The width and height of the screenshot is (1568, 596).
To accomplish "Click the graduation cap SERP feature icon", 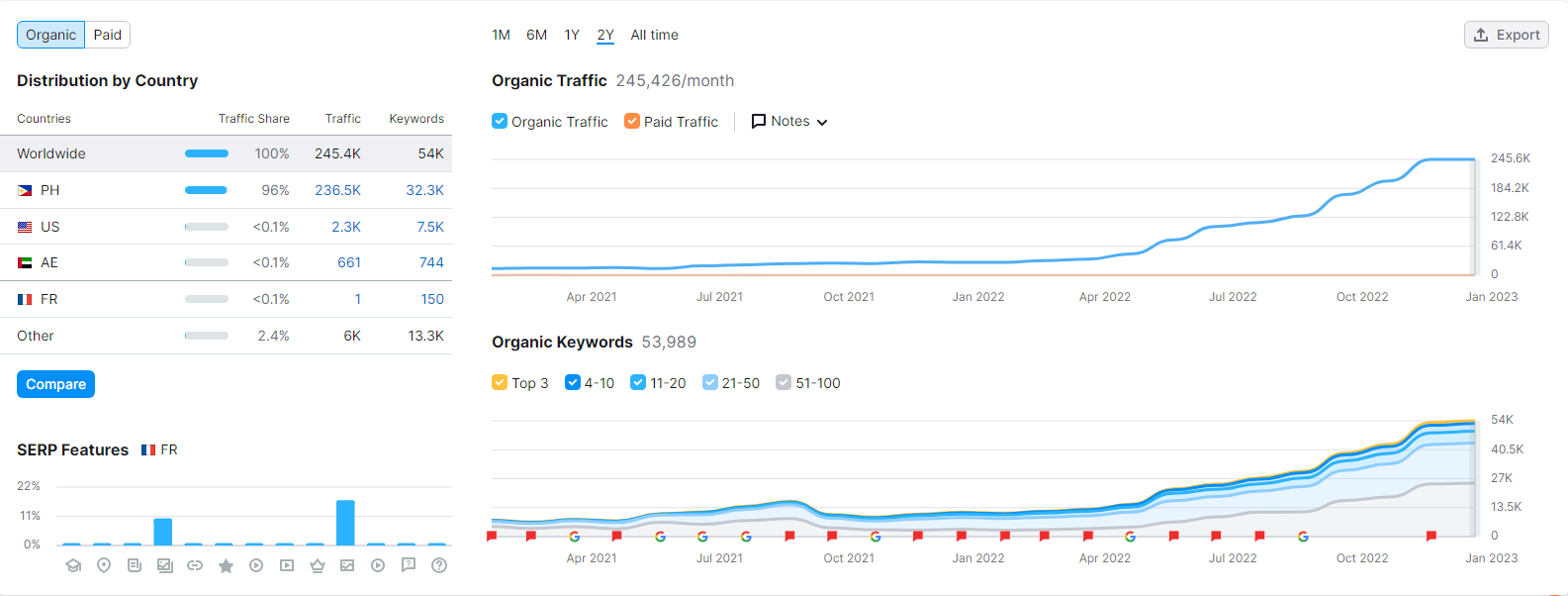I will [73, 565].
